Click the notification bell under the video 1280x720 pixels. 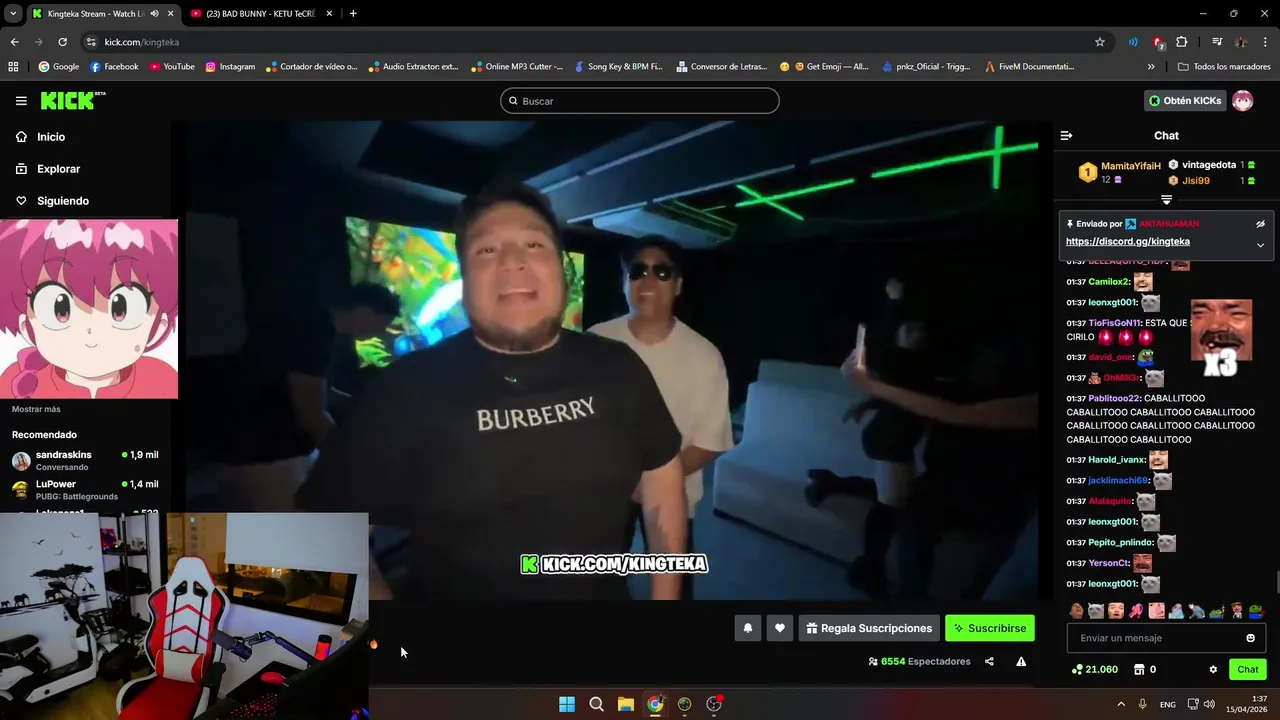(x=748, y=628)
